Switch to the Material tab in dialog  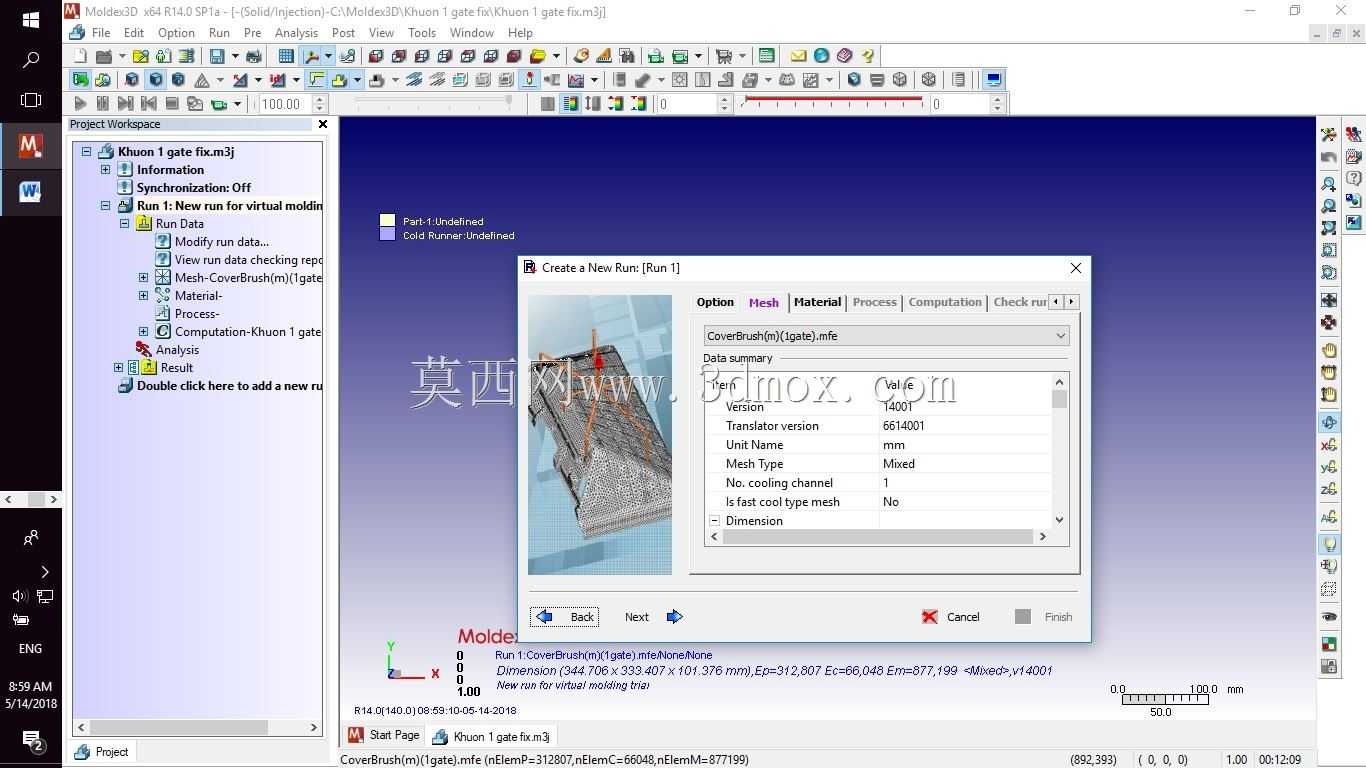point(817,302)
